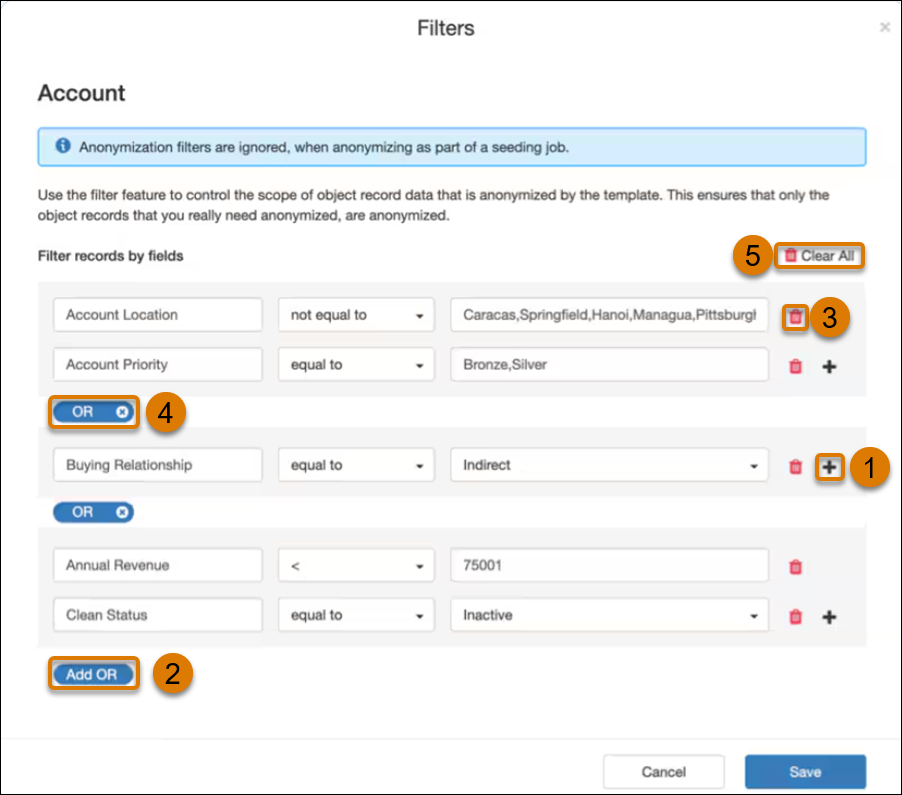Image resolution: width=902 pixels, height=795 pixels.
Task: Expand the Inactive value dropdown
Action: 609,615
